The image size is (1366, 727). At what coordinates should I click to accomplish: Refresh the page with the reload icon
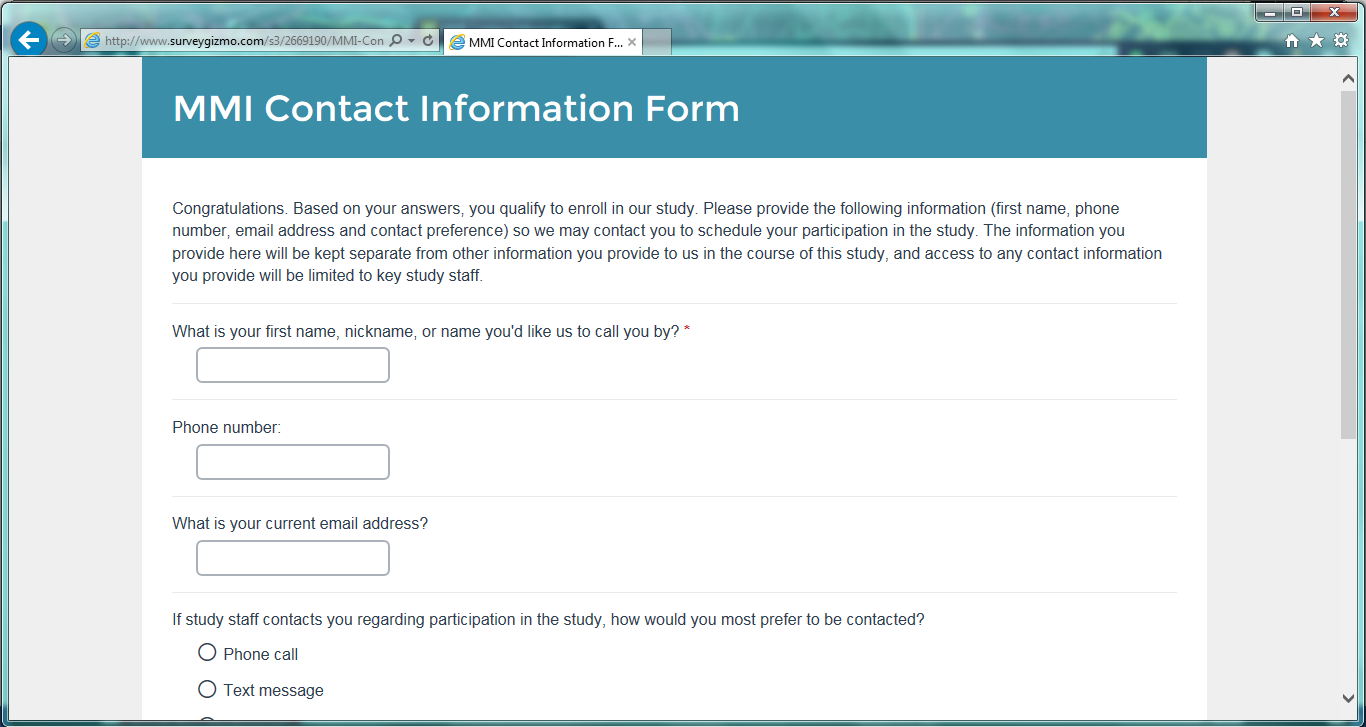click(x=428, y=41)
